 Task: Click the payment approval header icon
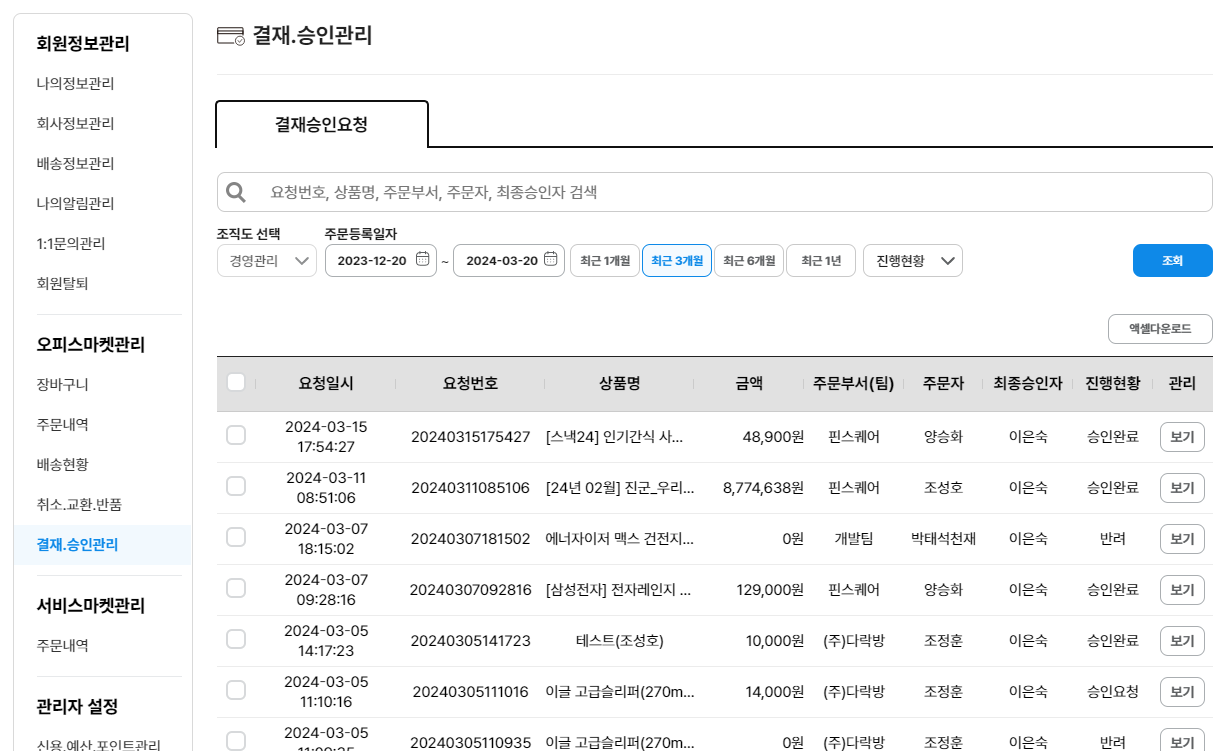click(x=230, y=37)
